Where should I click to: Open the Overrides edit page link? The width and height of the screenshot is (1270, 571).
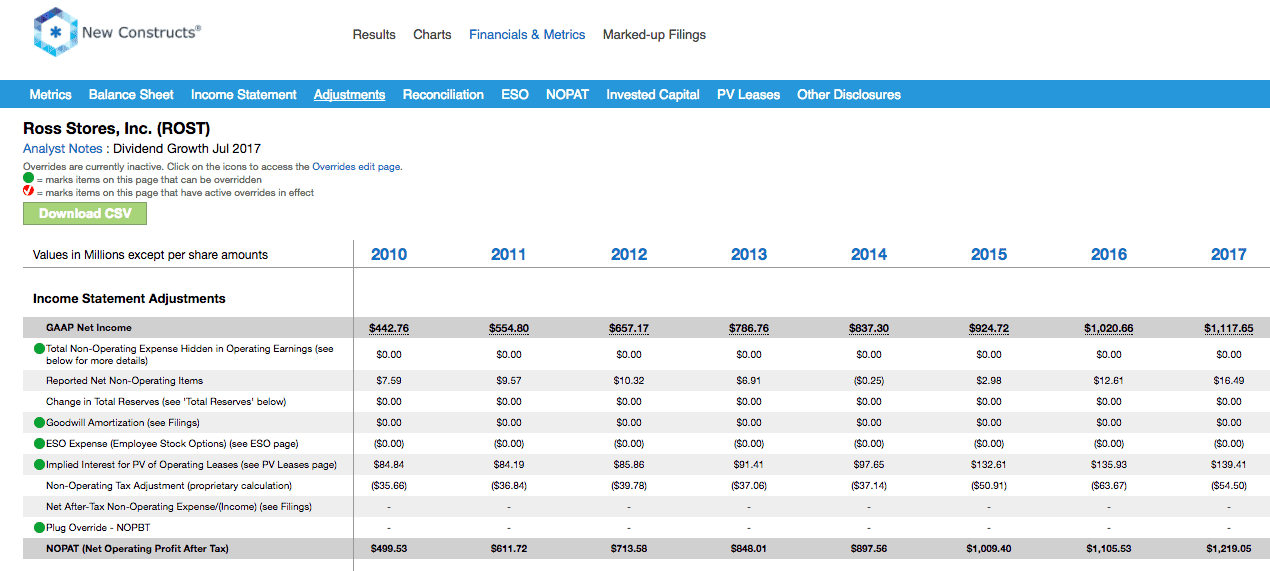point(357,167)
